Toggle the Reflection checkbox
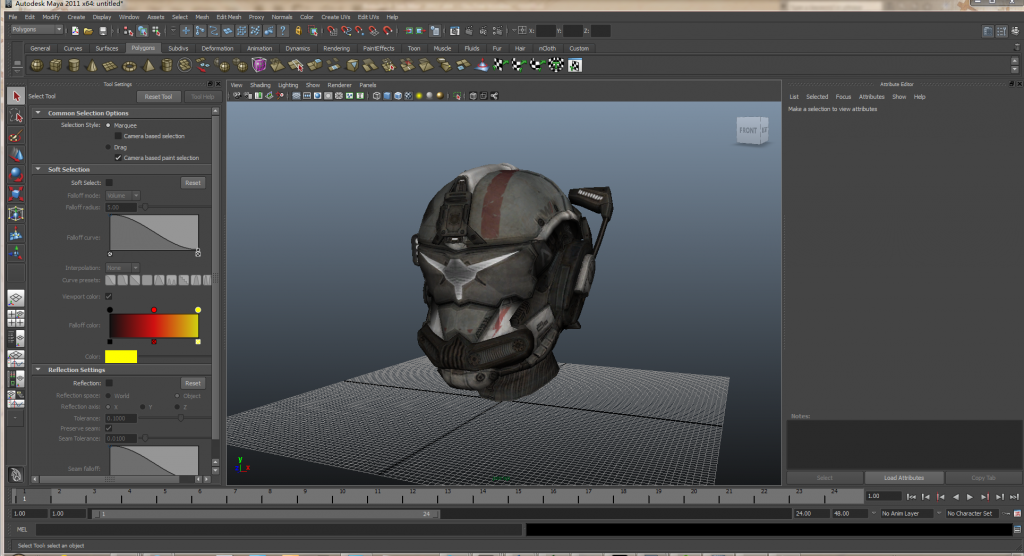Screen dimensions: 1024x556 tap(109, 382)
